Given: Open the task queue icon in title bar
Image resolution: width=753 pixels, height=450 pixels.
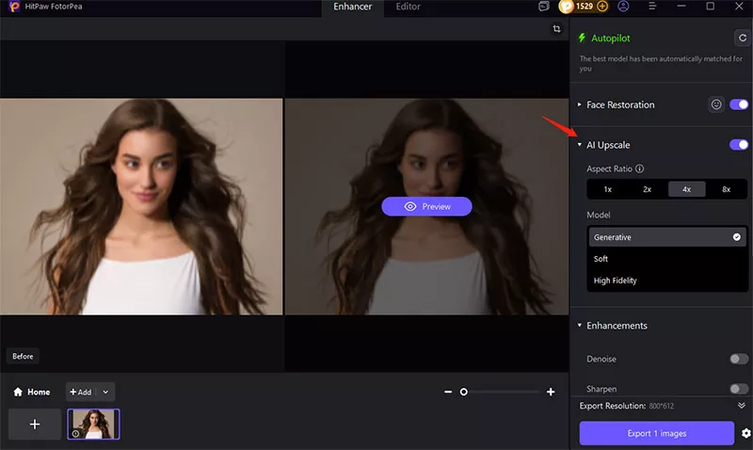Looking at the screenshot, I should (544, 6).
